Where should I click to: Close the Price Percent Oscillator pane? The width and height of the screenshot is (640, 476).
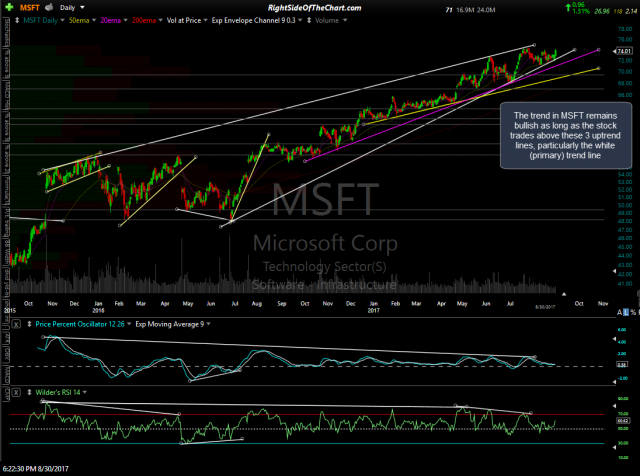16,324
